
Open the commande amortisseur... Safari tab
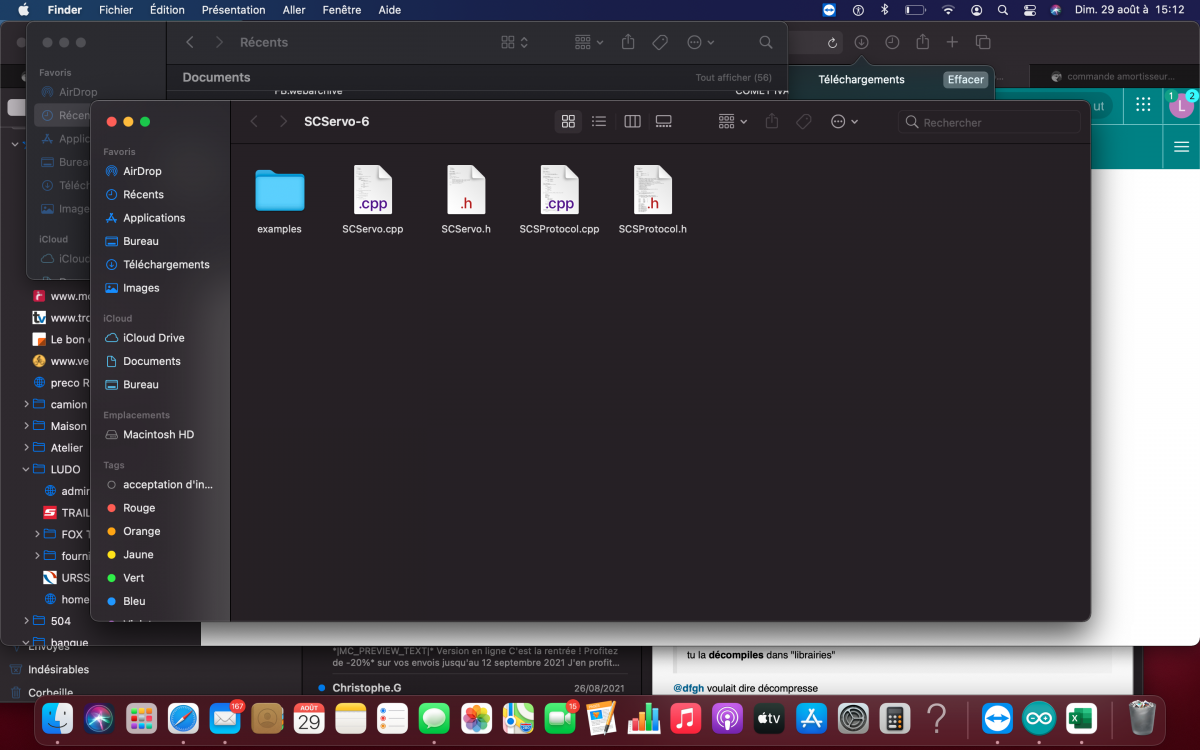1113,77
